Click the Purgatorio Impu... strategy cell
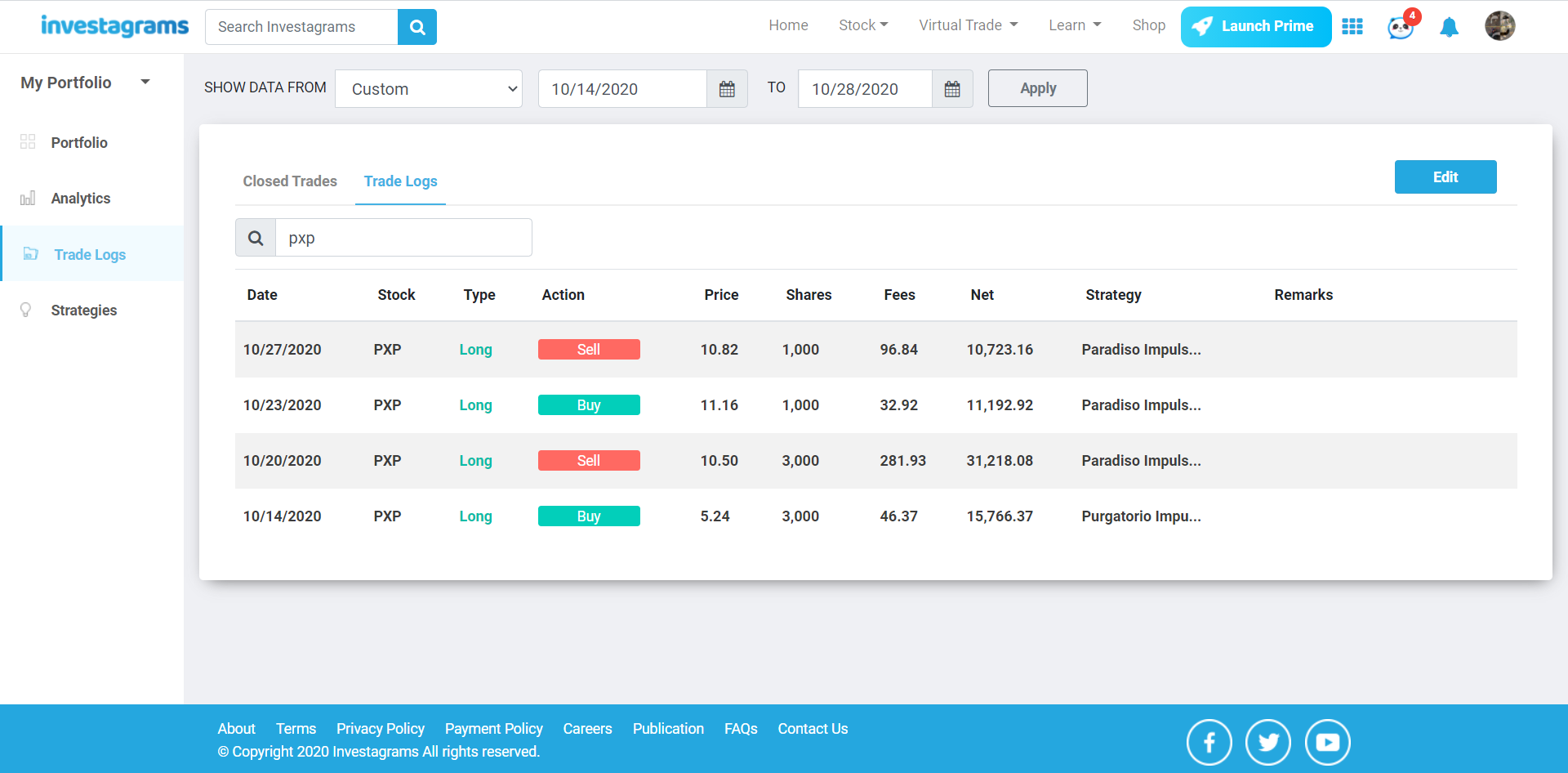This screenshot has width=1568, height=773. pyautogui.click(x=1141, y=516)
